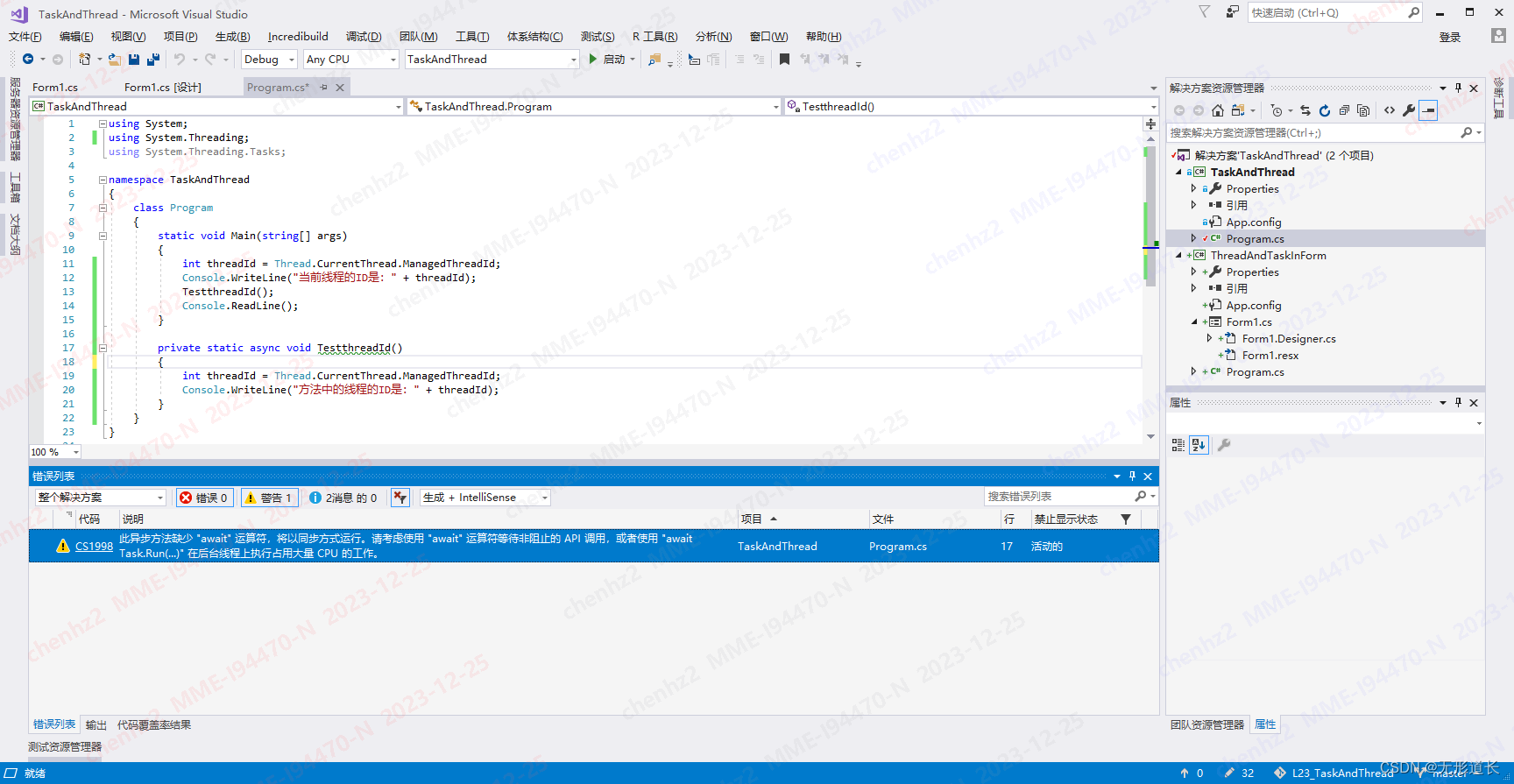Open the 工具(T) menu

point(472,37)
